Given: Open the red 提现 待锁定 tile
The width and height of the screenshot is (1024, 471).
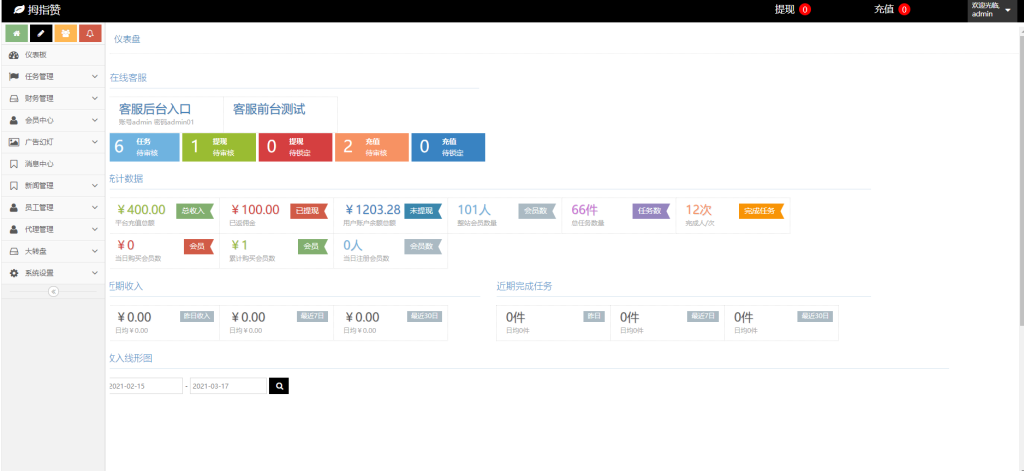Looking at the screenshot, I should [x=295, y=147].
